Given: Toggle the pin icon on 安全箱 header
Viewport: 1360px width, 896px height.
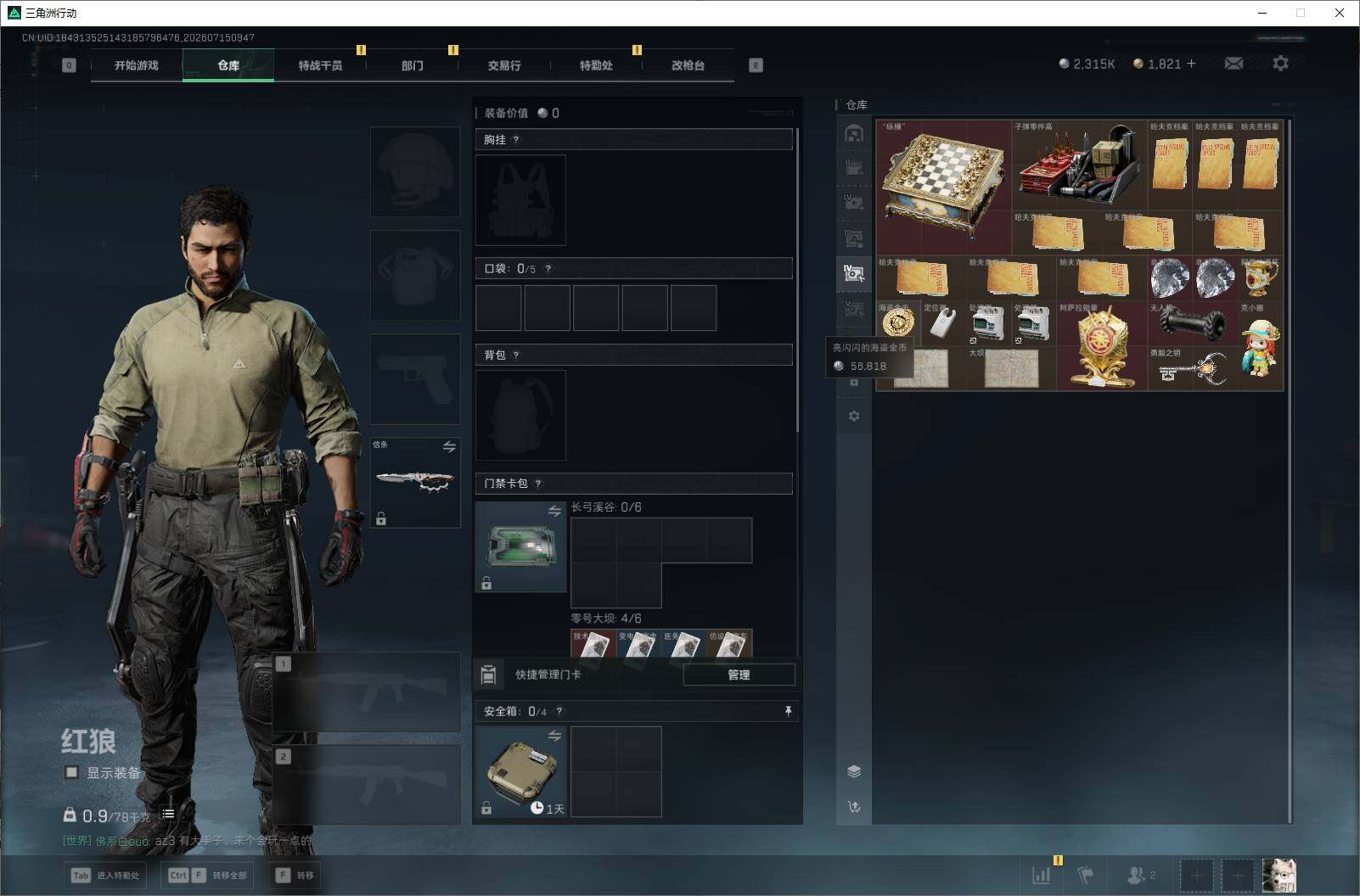Looking at the screenshot, I should pos(788,711).
